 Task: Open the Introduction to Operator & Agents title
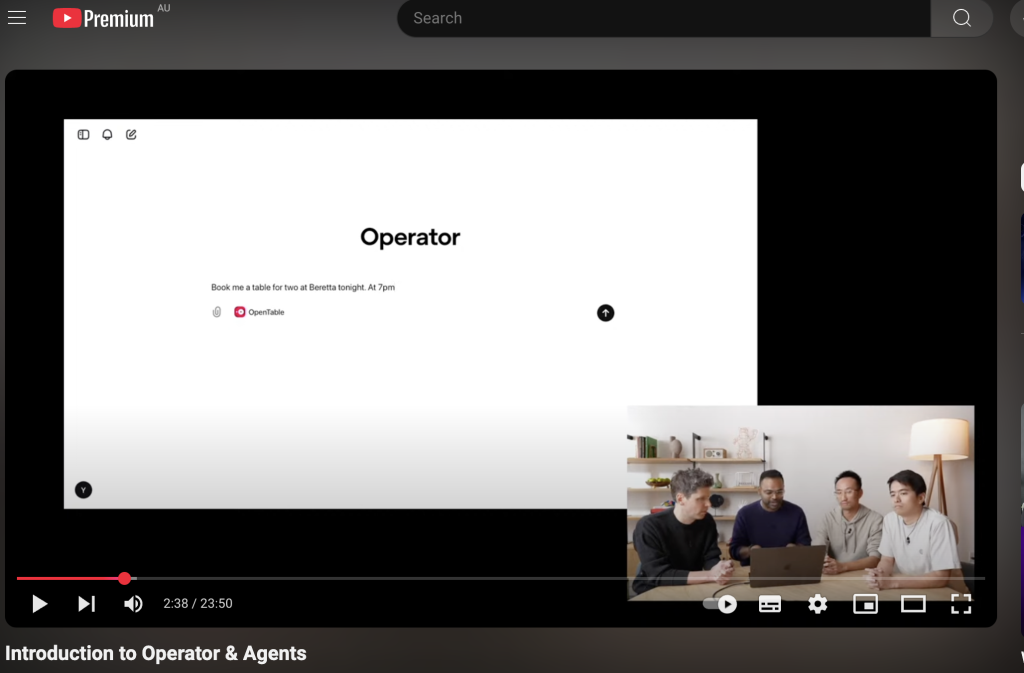[x=156, y=653]
